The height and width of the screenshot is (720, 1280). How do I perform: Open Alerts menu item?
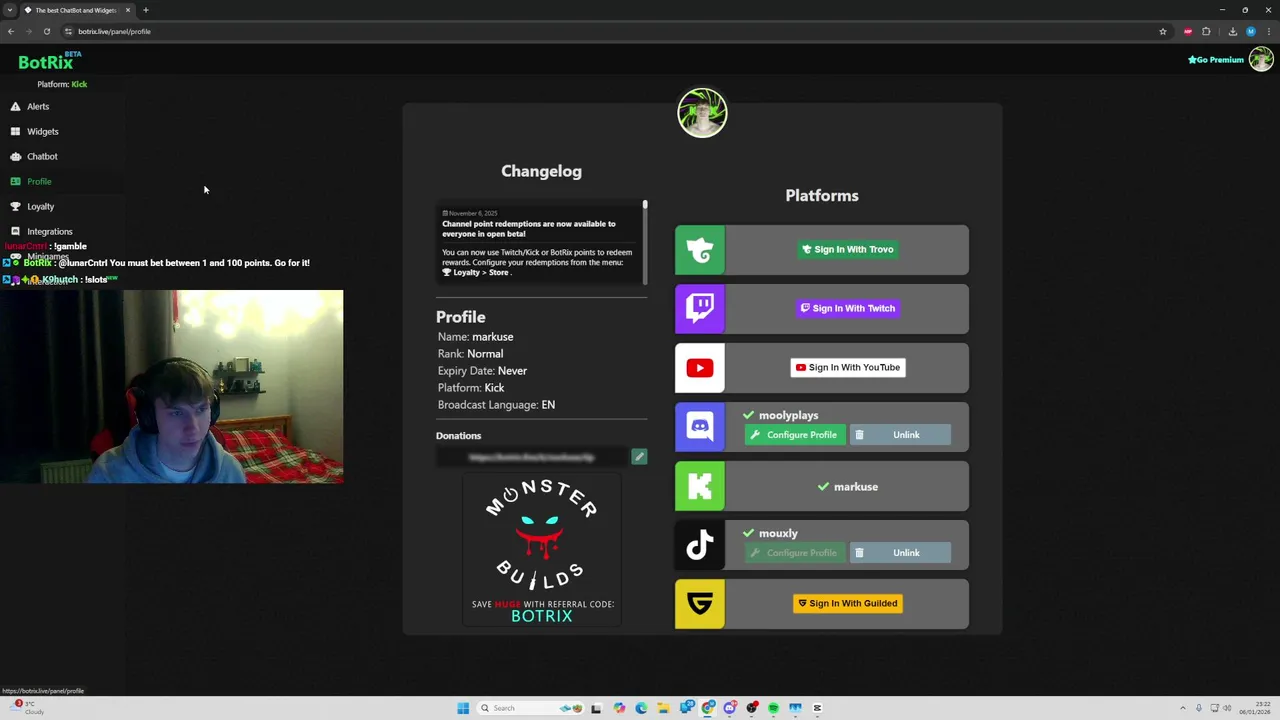(x=37, y=106)
